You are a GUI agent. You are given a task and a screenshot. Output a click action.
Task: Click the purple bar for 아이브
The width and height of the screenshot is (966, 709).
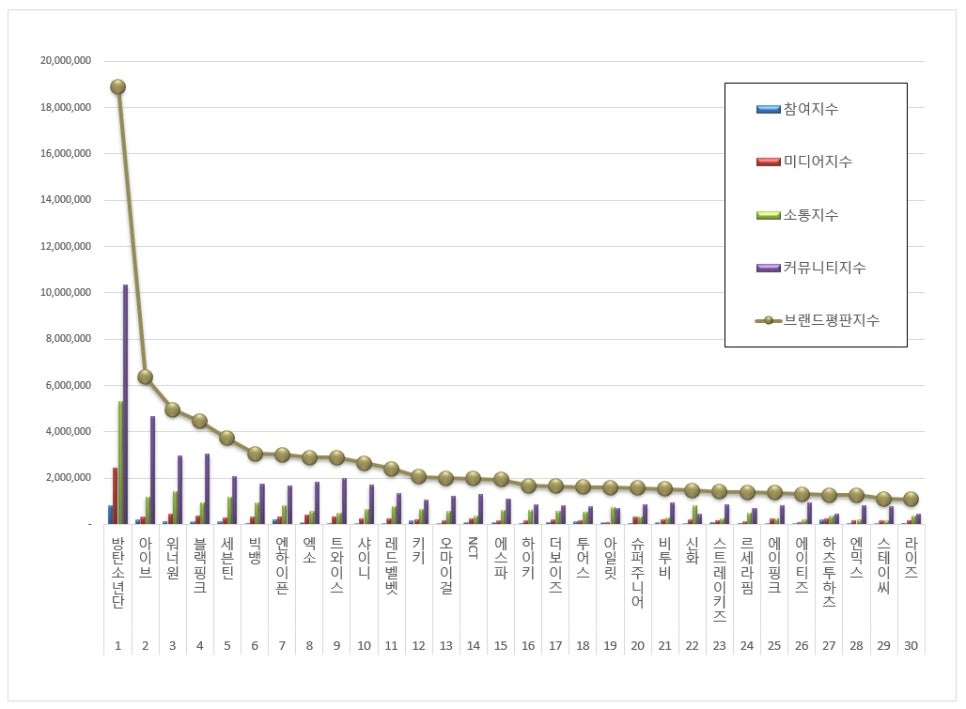pos(153,470)
